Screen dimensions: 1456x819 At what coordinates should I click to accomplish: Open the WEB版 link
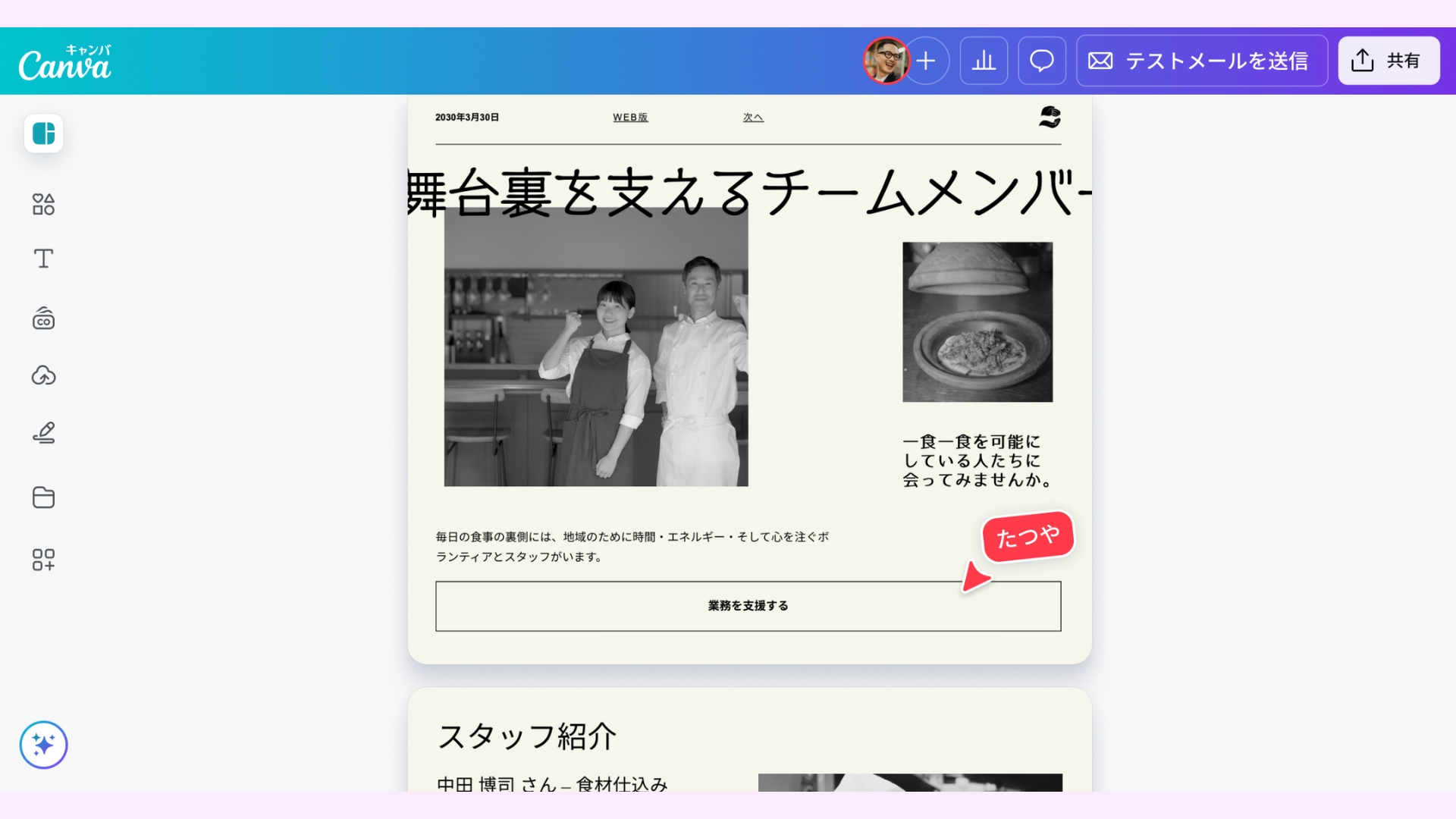click(630, 118)
